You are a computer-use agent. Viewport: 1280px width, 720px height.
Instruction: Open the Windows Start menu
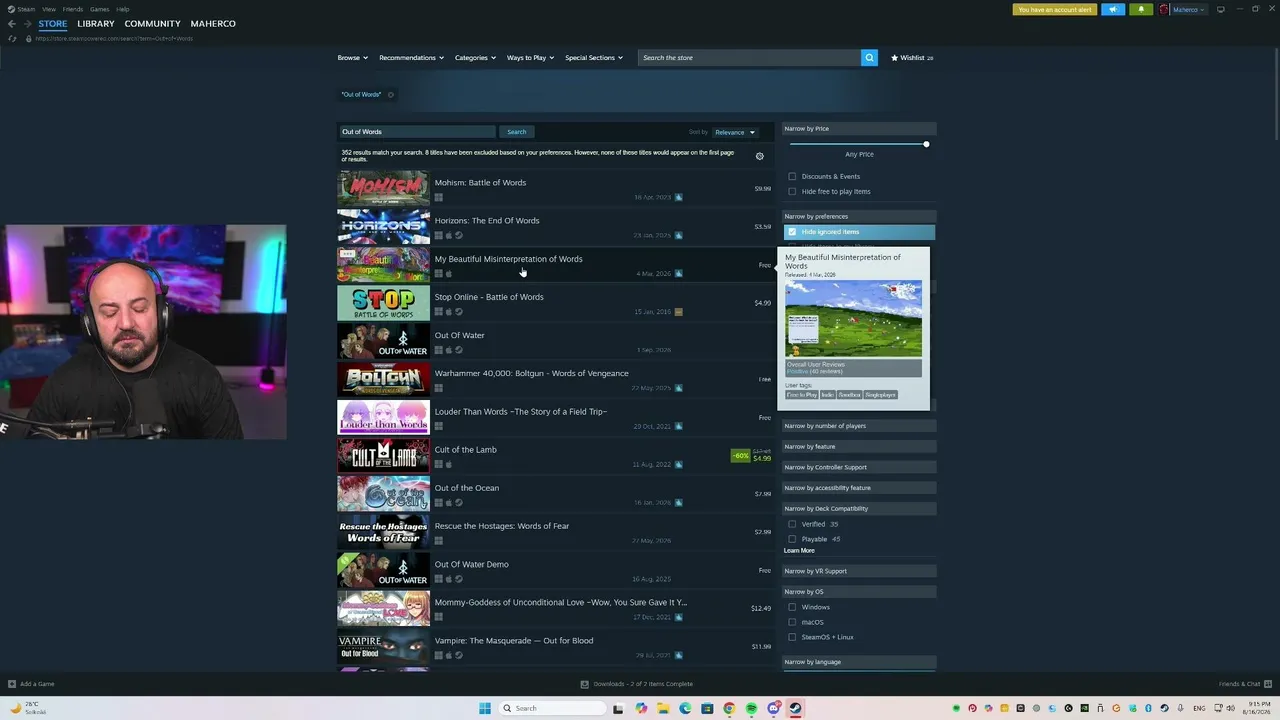pyautogui.click(x=485, y=708)
